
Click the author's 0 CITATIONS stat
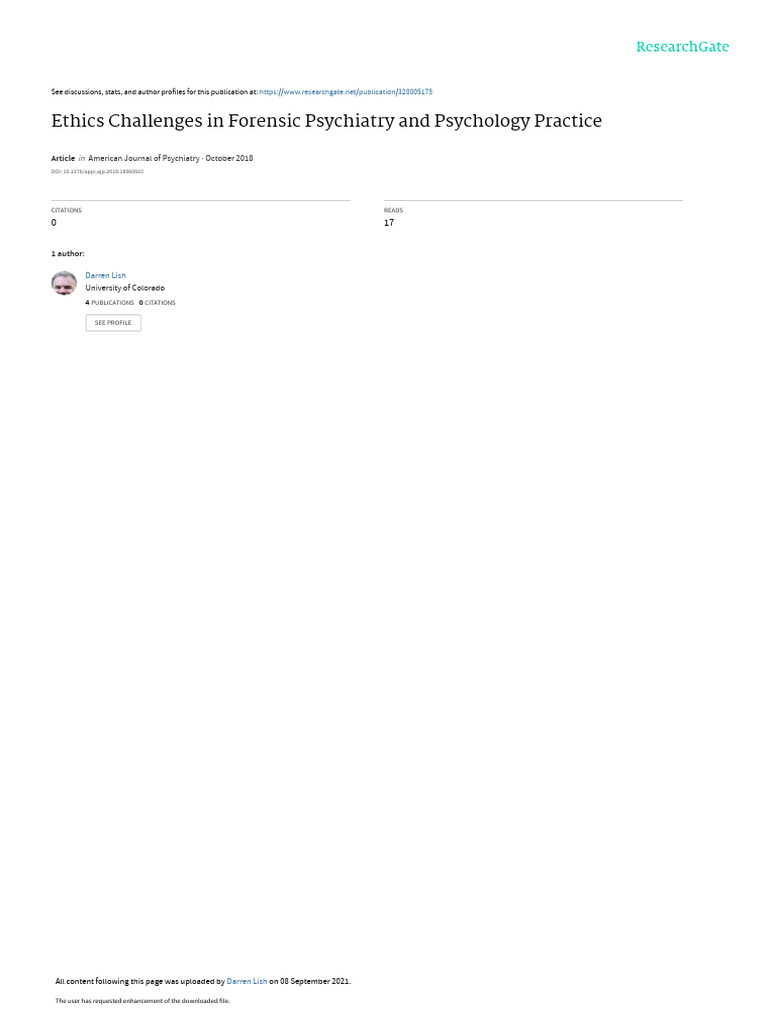pyautogui.click(x=157, y=303)
